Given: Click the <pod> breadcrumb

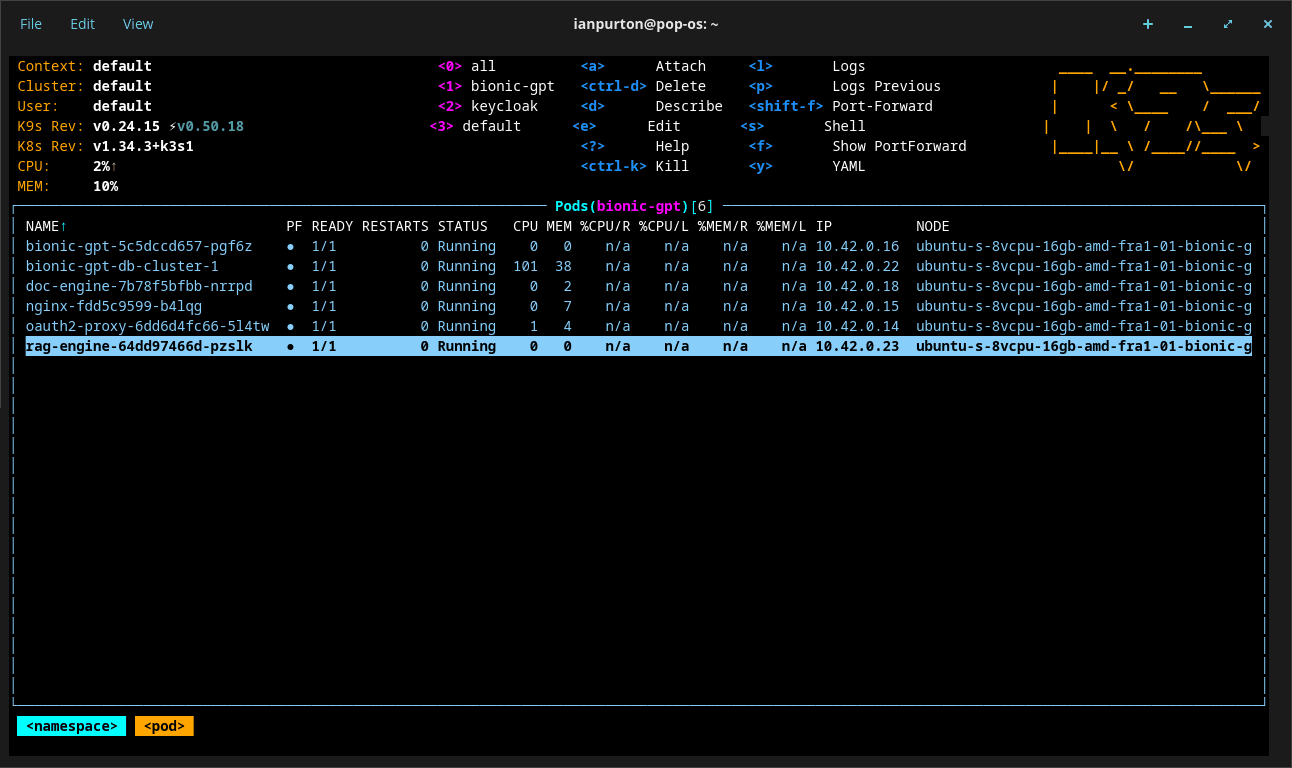Looking at the screenshot, I should tap(164, 726).
